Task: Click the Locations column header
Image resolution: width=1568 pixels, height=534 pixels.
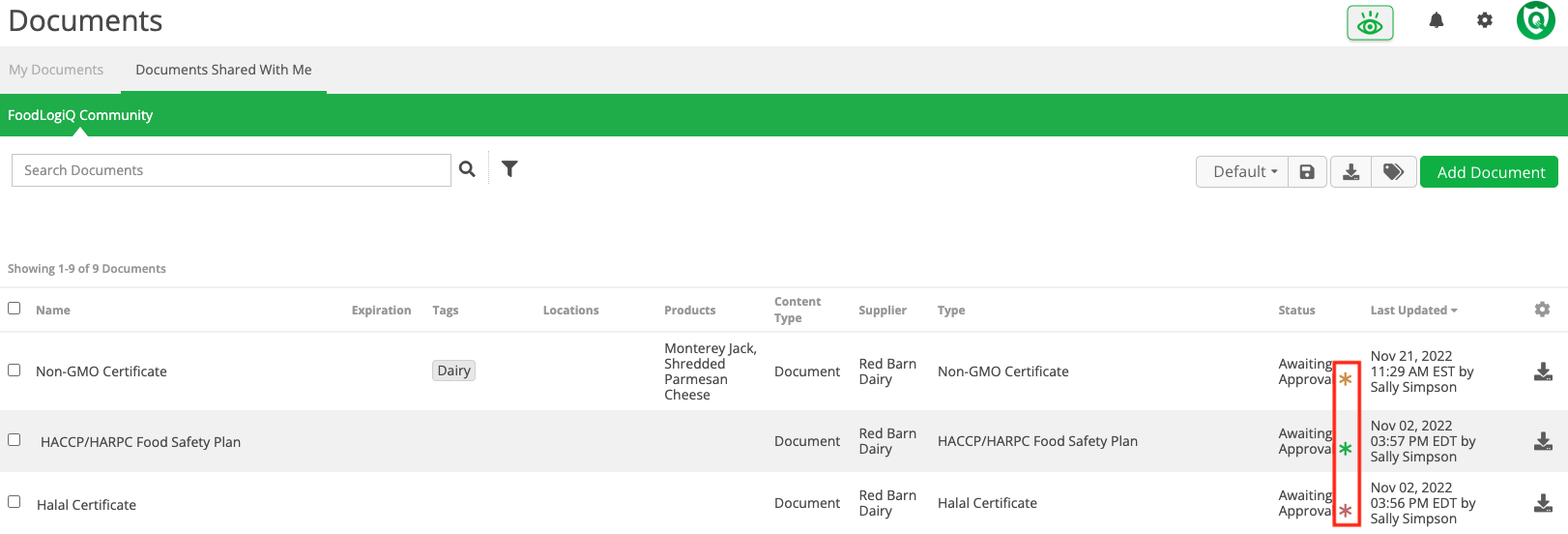Action: (x=570, y=311)
